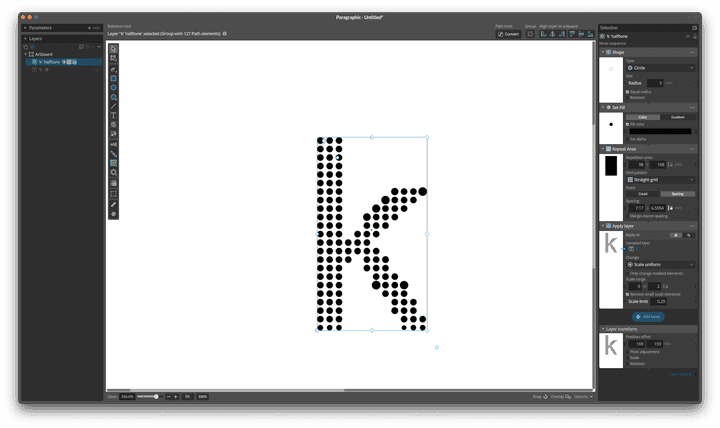Click the Add tools button
This screenshot has width=720, height=428.
pyautogui.click(x=648, y=316)
